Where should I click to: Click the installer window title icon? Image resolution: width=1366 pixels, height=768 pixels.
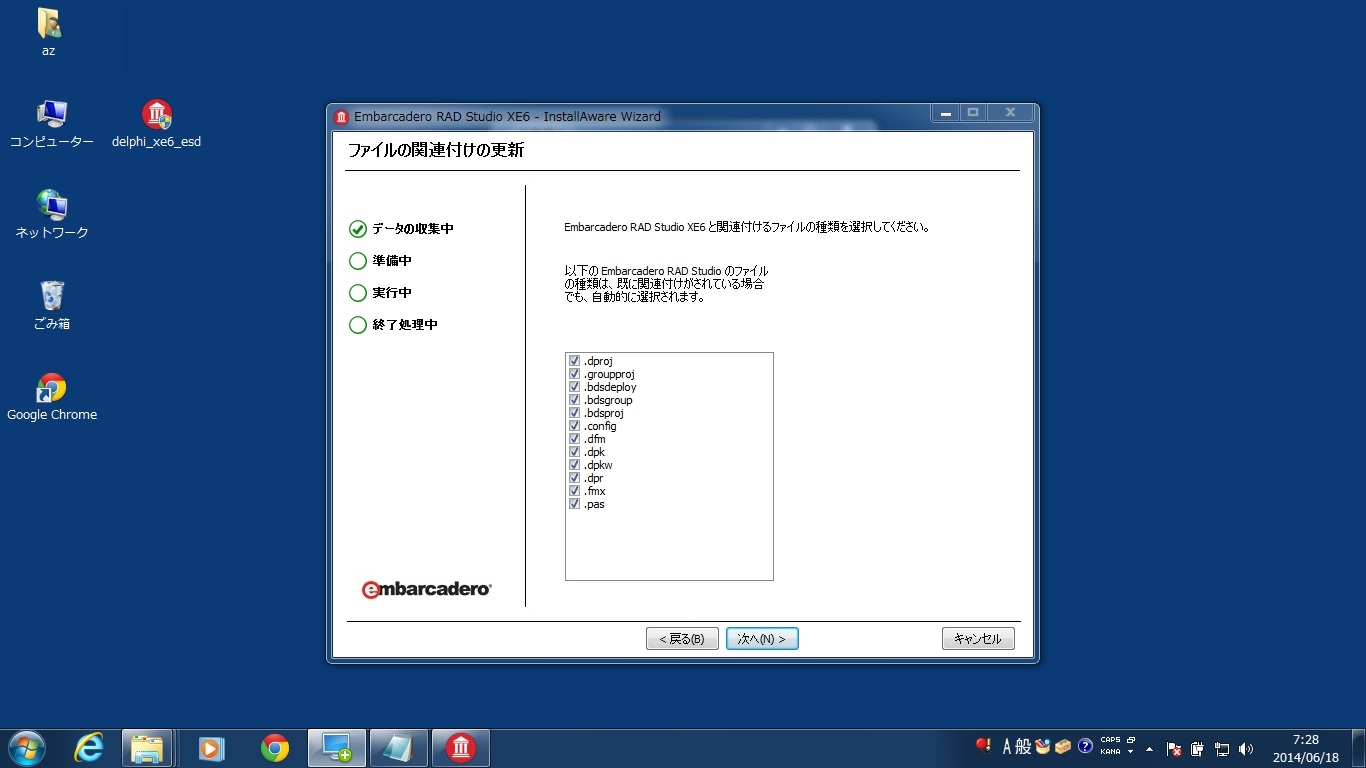click(x=341, y=116)
